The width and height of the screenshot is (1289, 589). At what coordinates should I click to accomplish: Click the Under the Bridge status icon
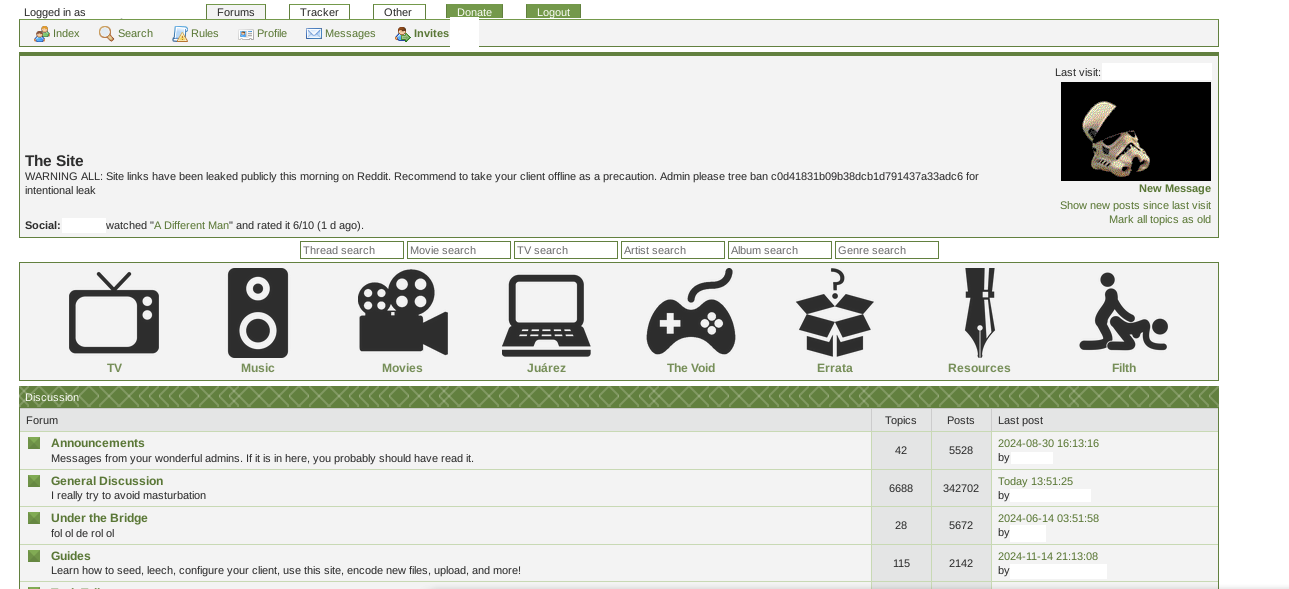(34, 518)
